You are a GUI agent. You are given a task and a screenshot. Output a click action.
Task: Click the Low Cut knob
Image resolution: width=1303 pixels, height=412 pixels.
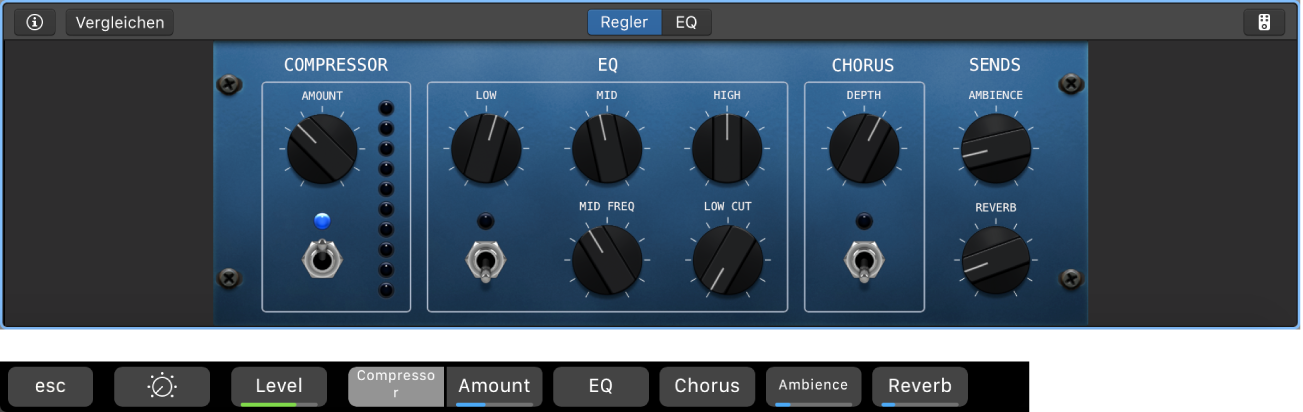[728, 258]
